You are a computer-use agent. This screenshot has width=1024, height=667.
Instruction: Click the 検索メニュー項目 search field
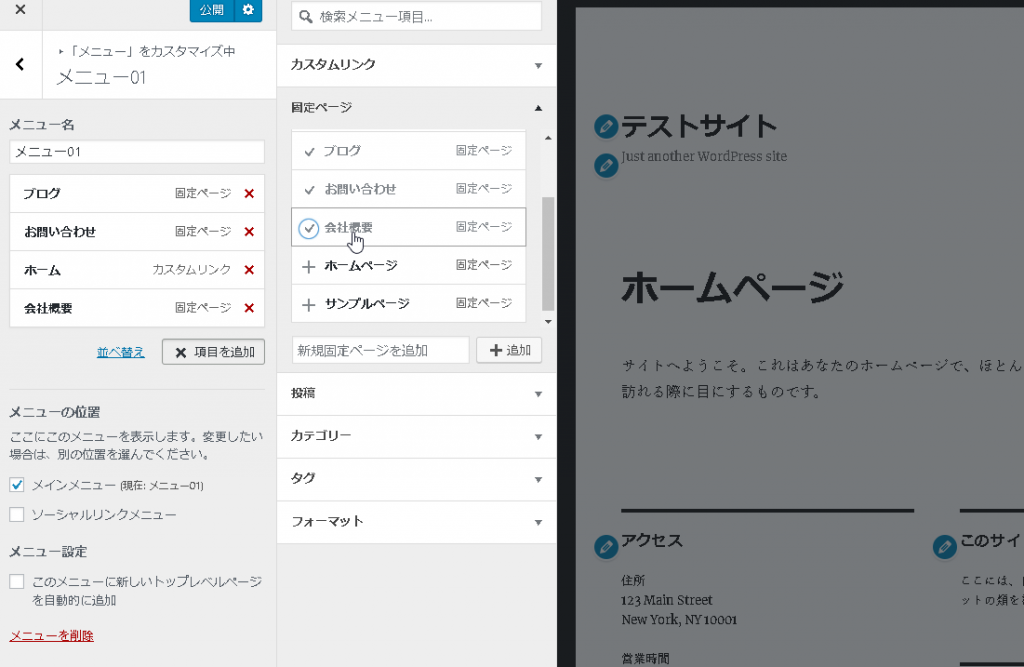[416, 17]
